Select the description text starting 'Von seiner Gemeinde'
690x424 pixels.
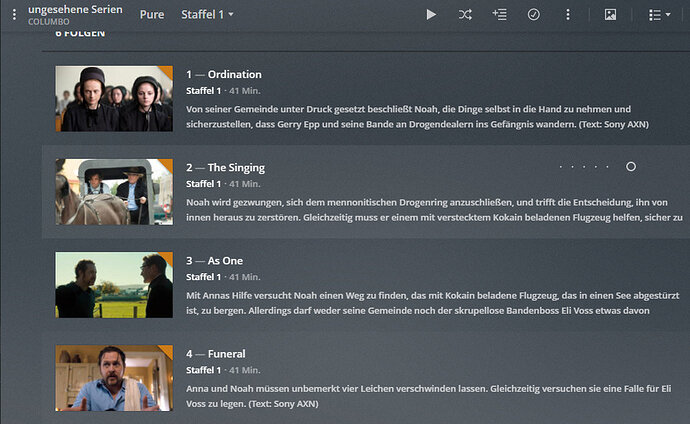[x=417, y=117]
